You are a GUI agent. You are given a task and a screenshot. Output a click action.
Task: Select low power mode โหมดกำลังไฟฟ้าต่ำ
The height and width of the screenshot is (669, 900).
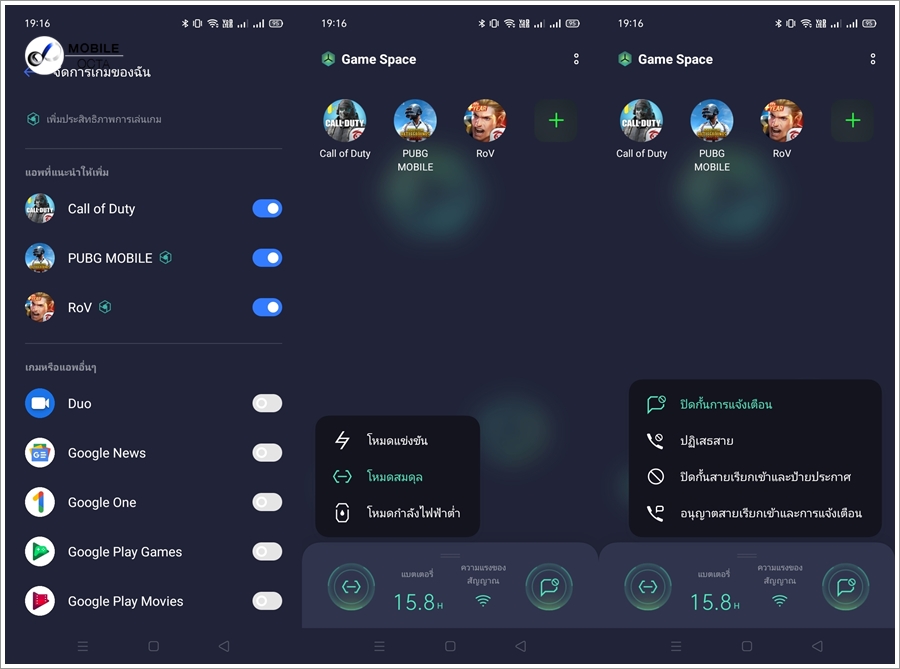[397, 513]
